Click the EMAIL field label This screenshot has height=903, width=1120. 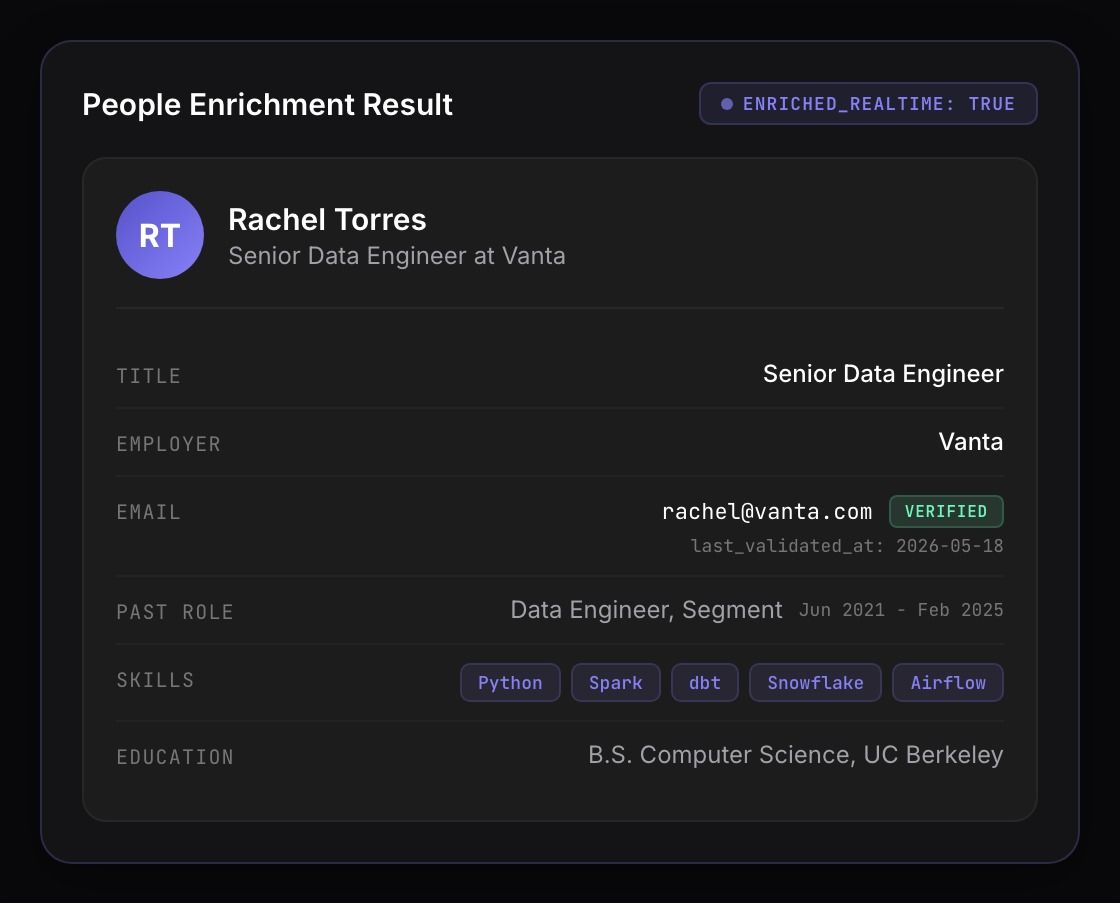(x=149, y=512)
